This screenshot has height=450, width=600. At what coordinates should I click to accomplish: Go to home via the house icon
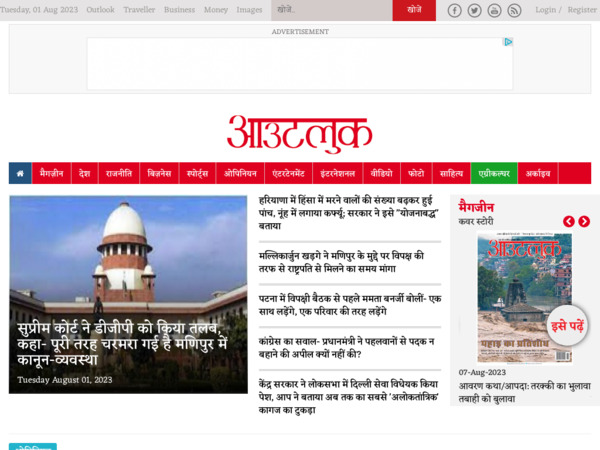coord(20,173)
